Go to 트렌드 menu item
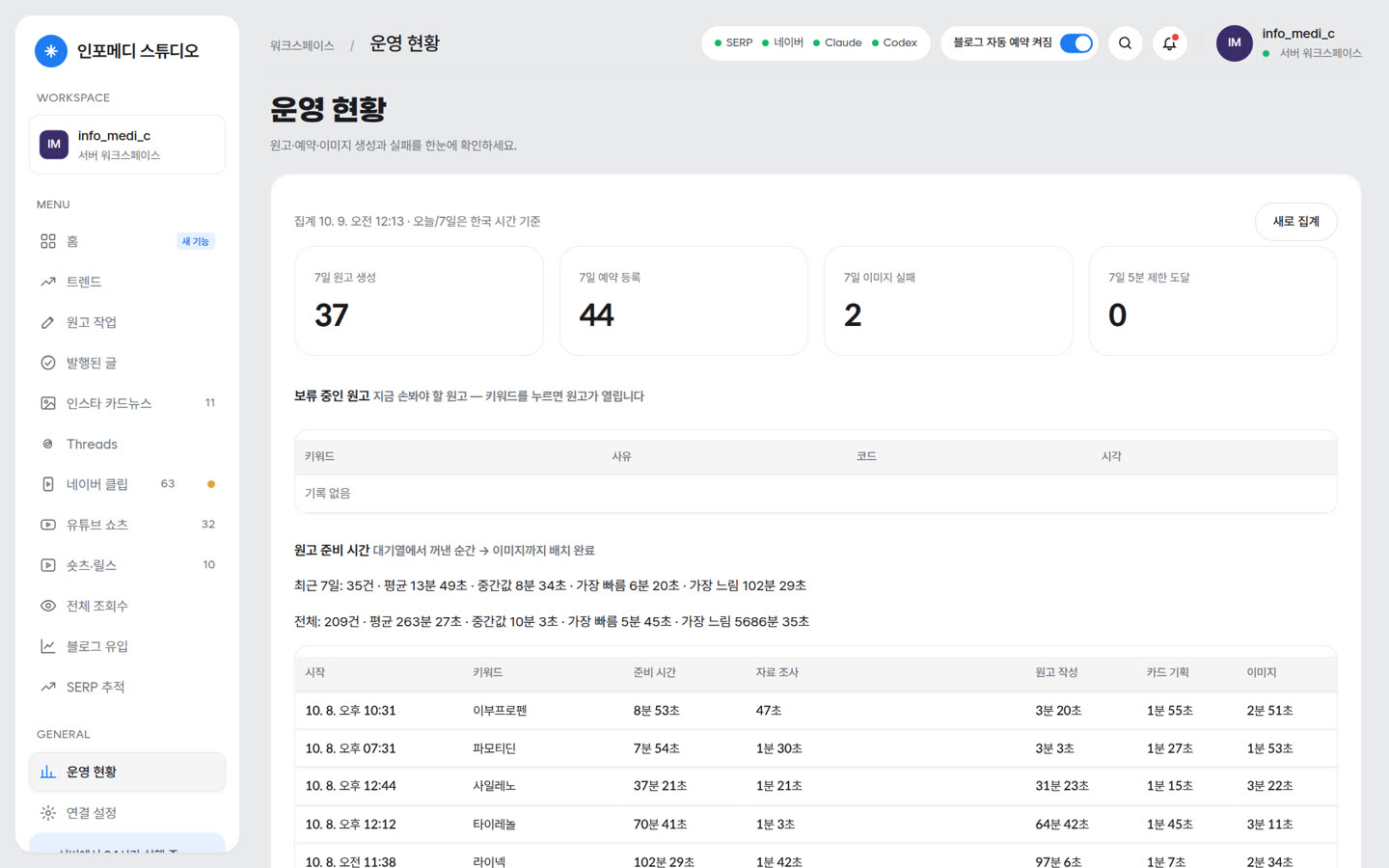The width and height of the screenshot is (1389, 868). pos(127,282)
